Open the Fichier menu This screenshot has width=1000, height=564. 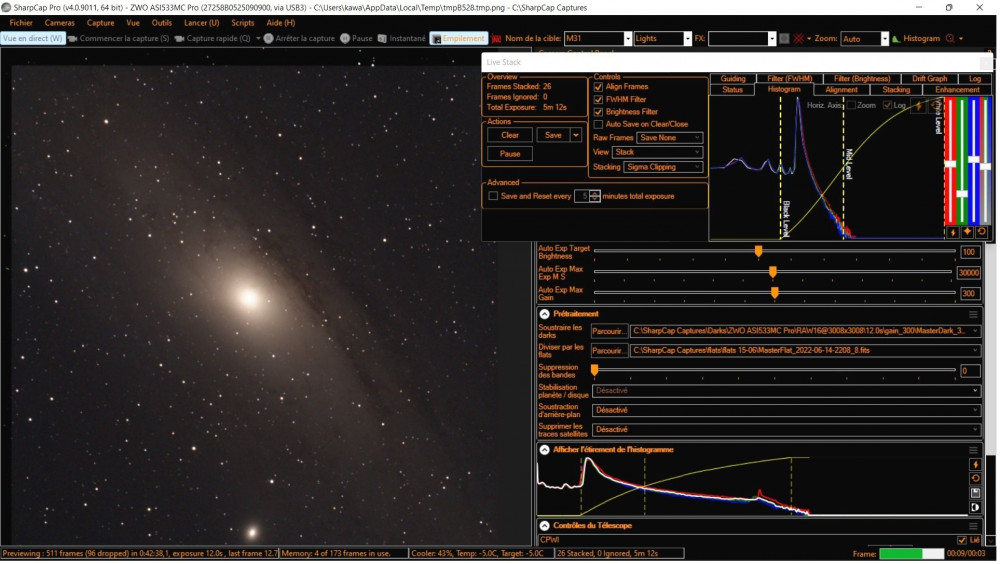coord(21,23)
